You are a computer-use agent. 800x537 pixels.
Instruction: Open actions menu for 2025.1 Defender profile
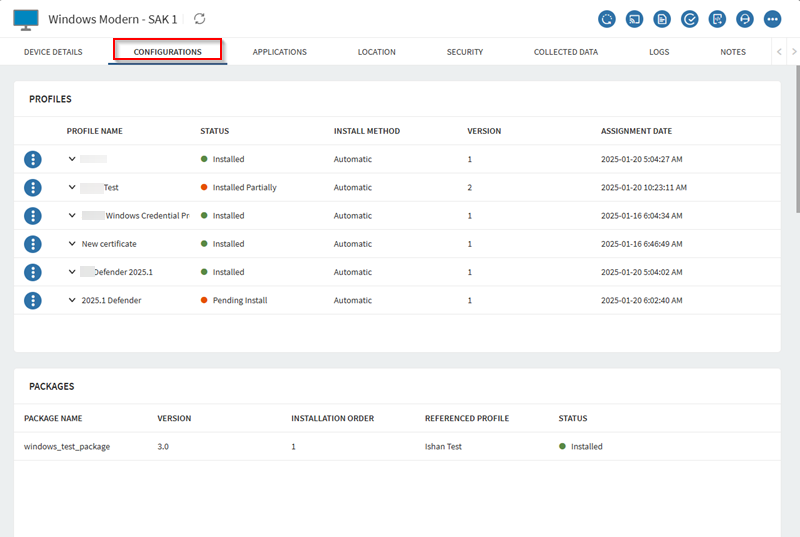[33, 300]
